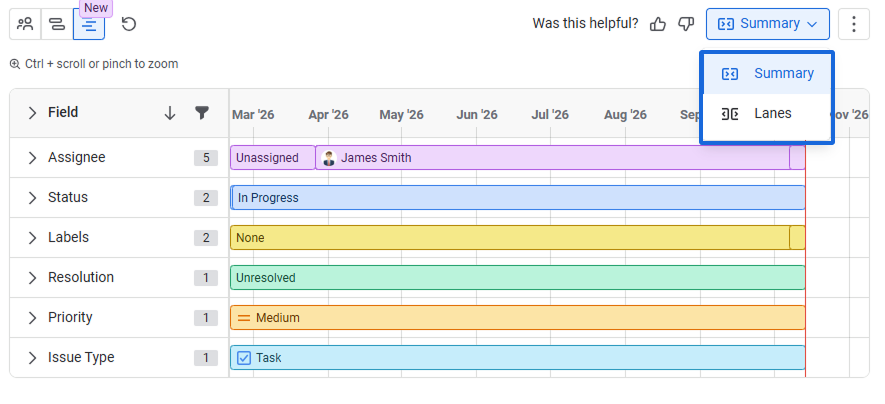Choose Lanes in the dropdown menu
This screenshot has height=404, width=885.
[x=767, y=114]
